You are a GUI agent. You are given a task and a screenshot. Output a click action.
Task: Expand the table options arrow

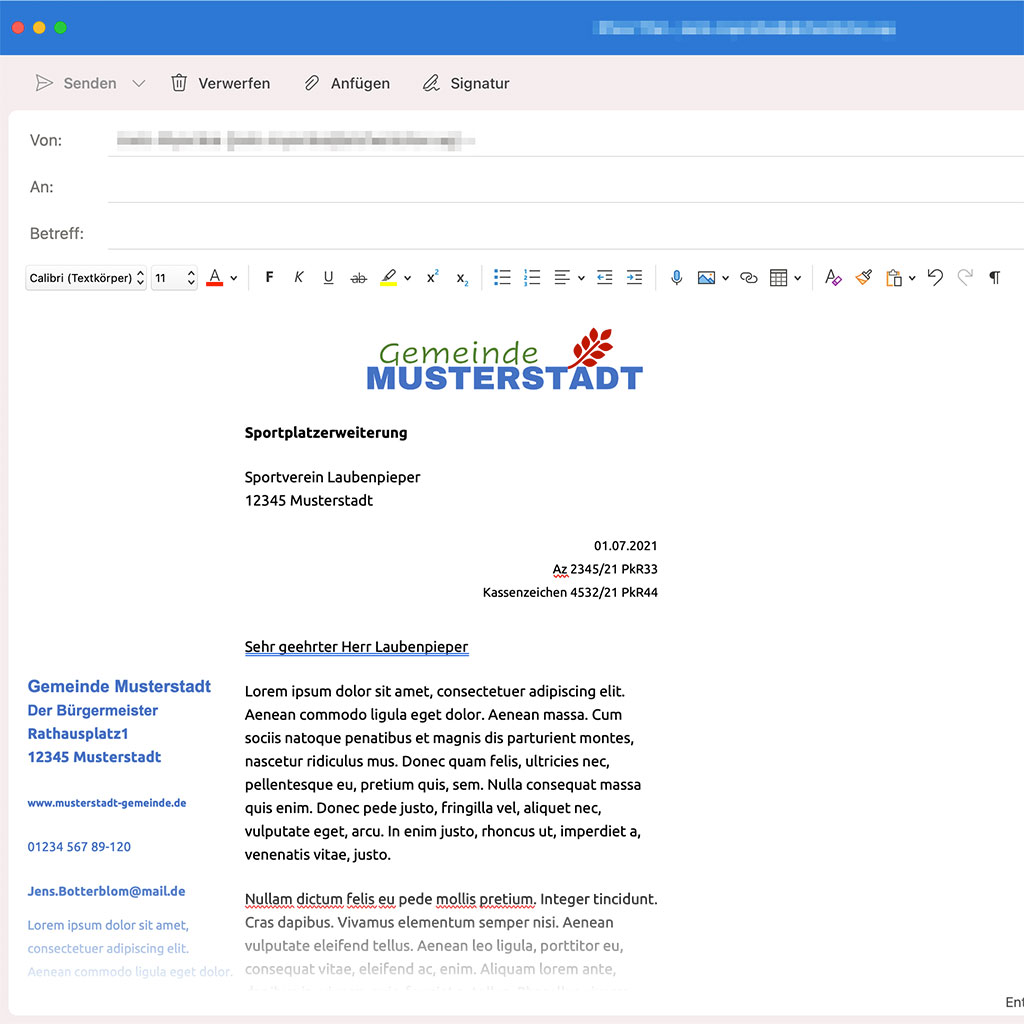point(797,278)
